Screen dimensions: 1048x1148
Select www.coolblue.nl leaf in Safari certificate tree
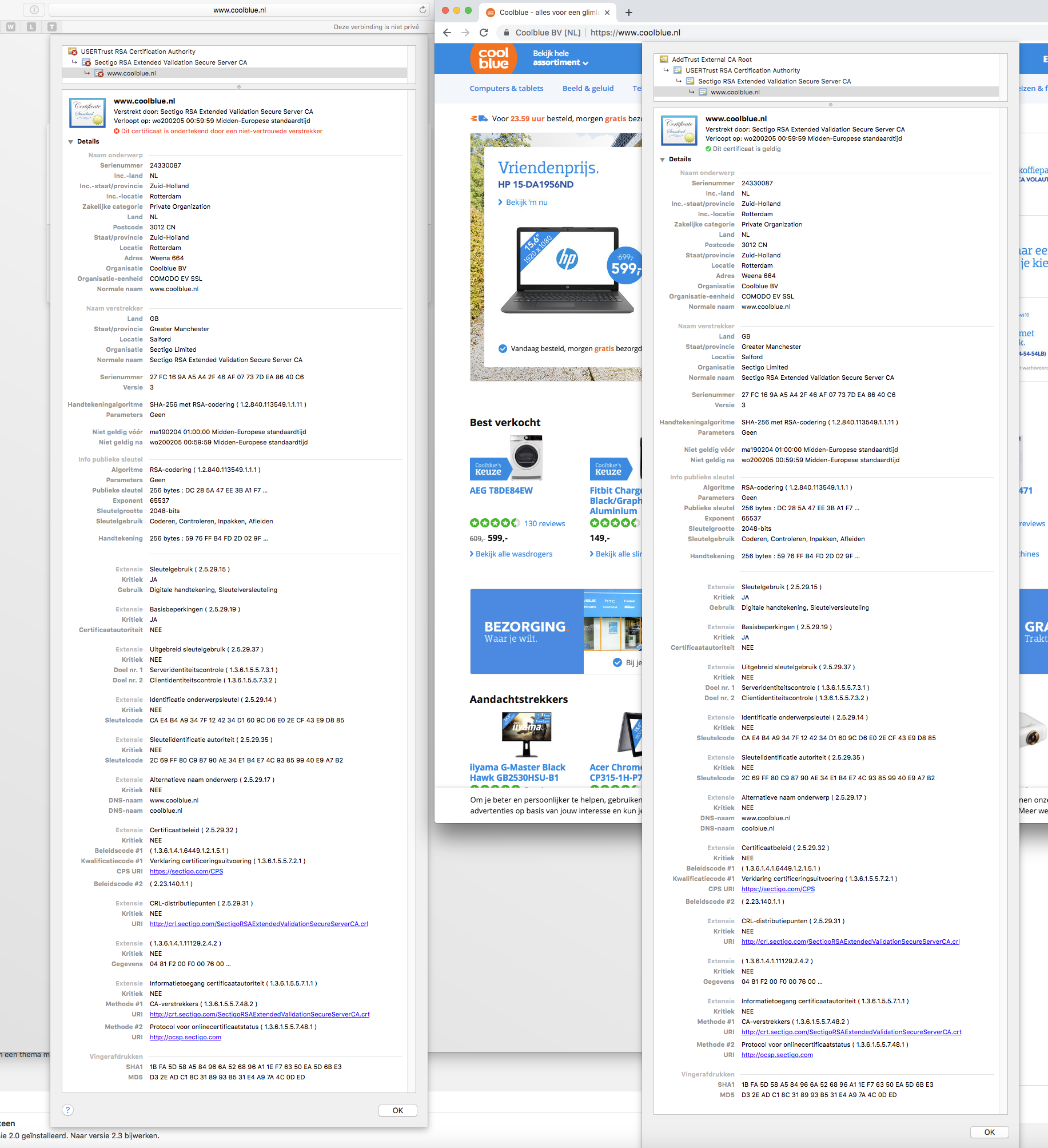point(234,73)
